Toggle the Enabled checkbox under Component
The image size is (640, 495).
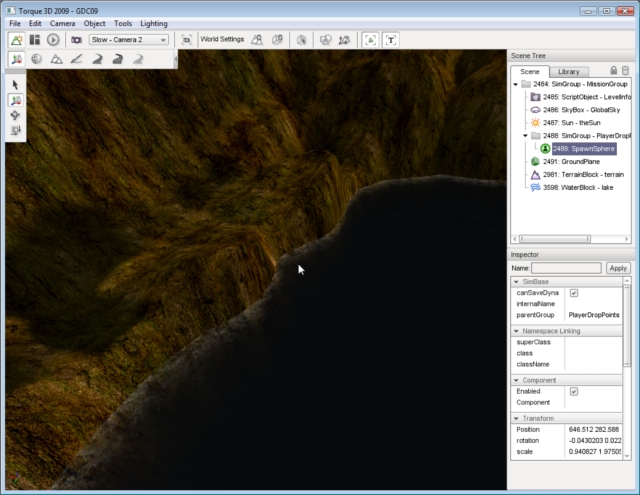pos(573,391)
